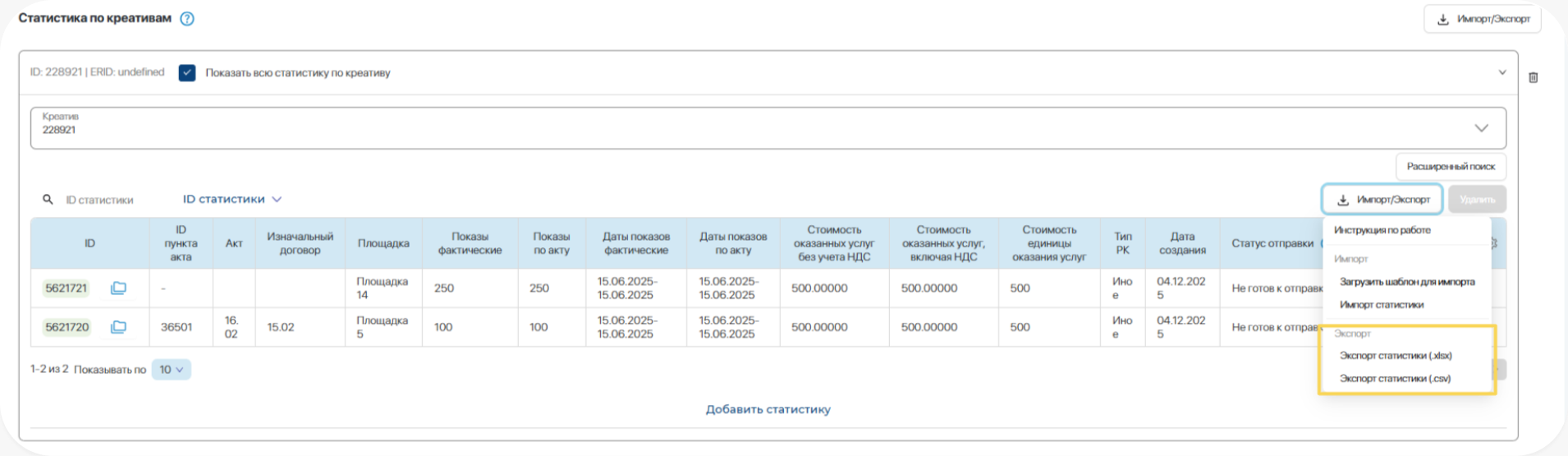Click the trash delete icon
The height and width of the screenshot is (456, 1568).
pos(1533,77)
